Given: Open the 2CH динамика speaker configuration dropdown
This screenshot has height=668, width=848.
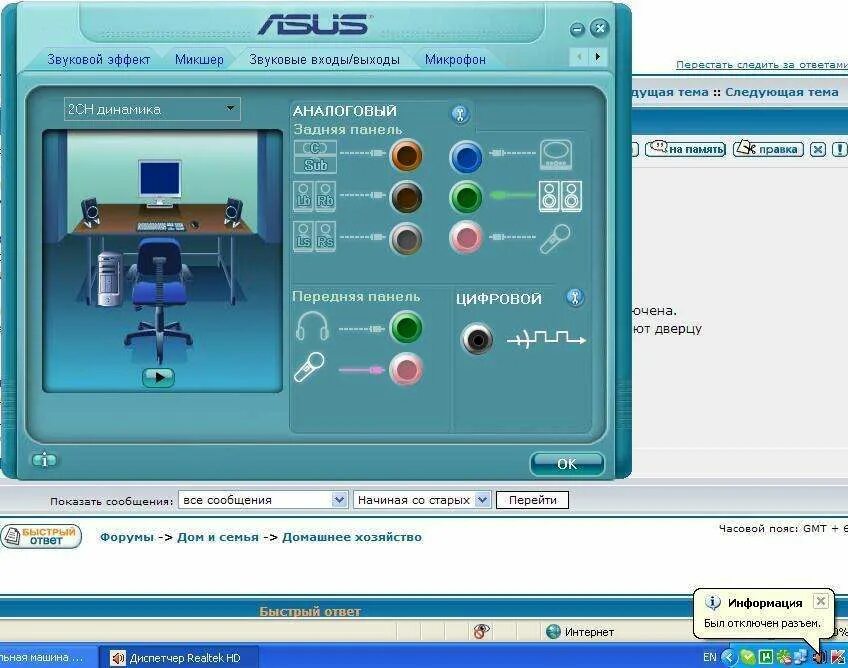Looking at the screenshot, I should pos(151,108).
